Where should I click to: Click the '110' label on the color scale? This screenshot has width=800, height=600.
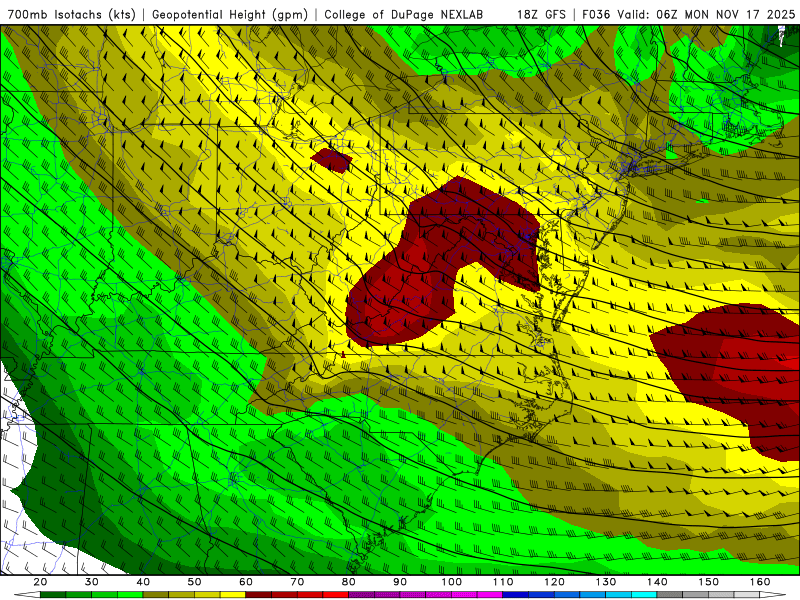[x=503, y=582]
